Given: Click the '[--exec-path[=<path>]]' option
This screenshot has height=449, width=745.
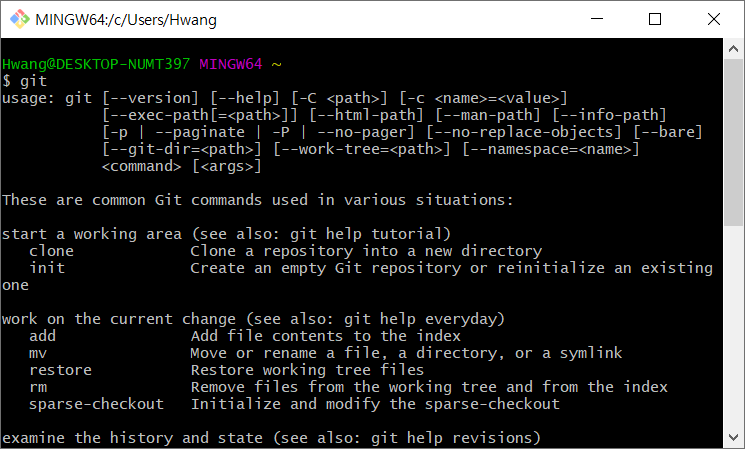Looking at the screenshot, I should (200, 115).
